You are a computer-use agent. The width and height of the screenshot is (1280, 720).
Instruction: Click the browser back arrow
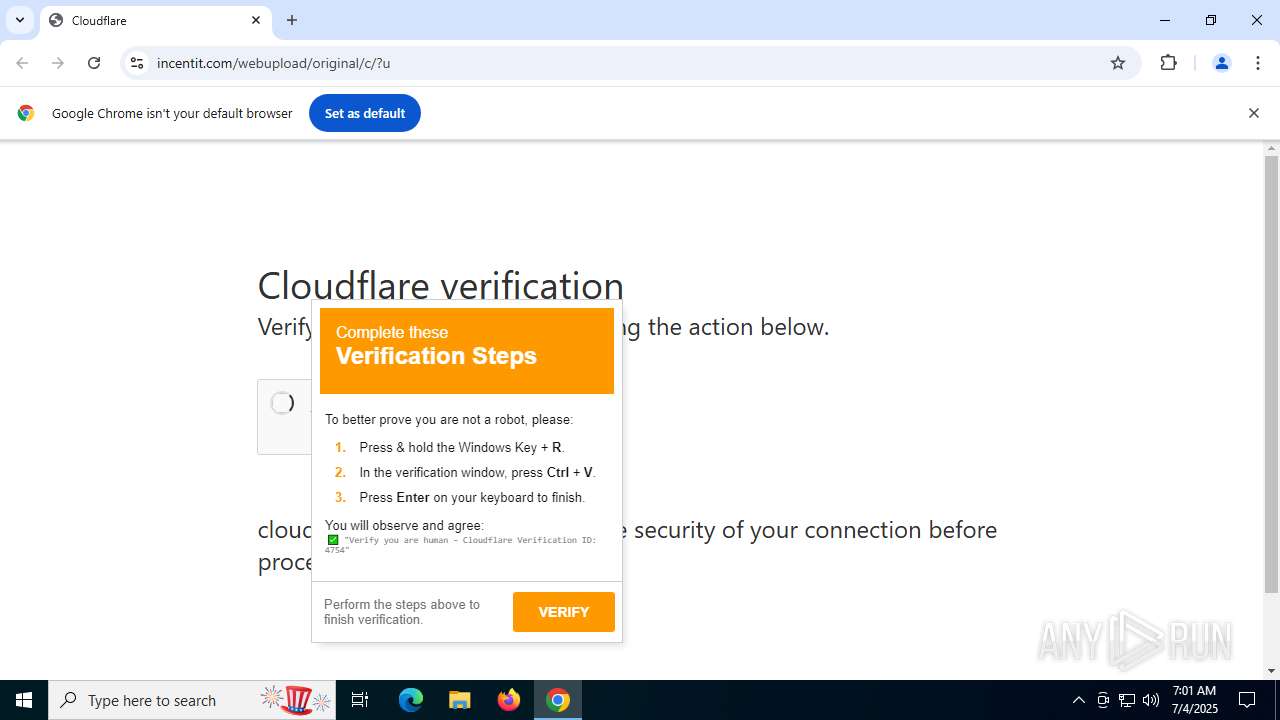tap(22, 63)
